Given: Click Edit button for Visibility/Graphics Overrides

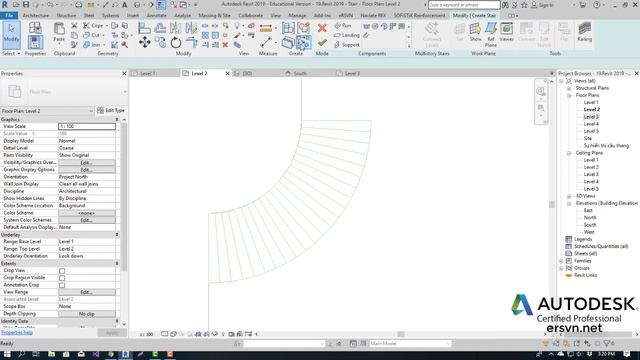Looking at the screenshot, I should 87,162.
